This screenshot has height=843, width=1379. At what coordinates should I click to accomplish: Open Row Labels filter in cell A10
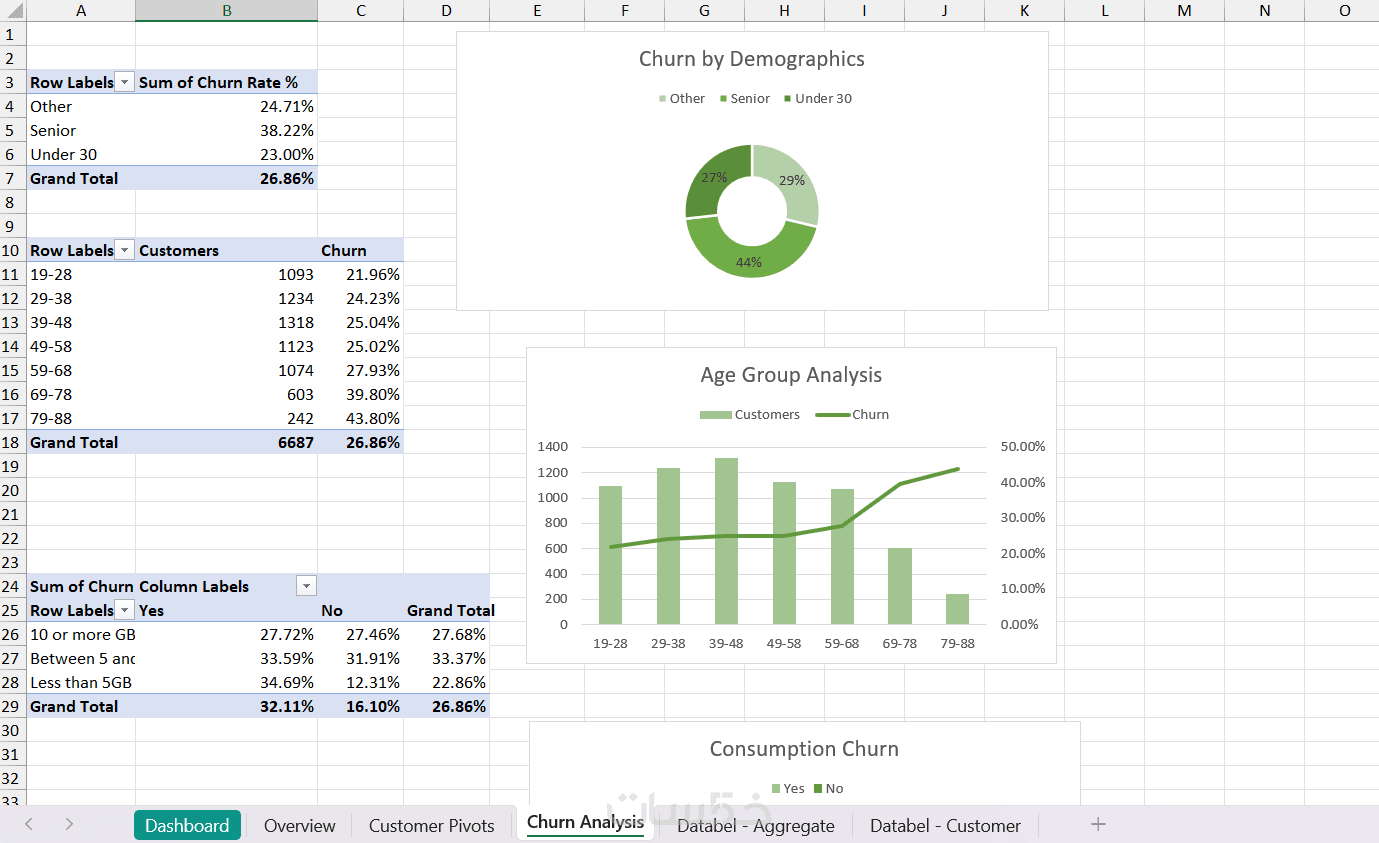(125, 250)
